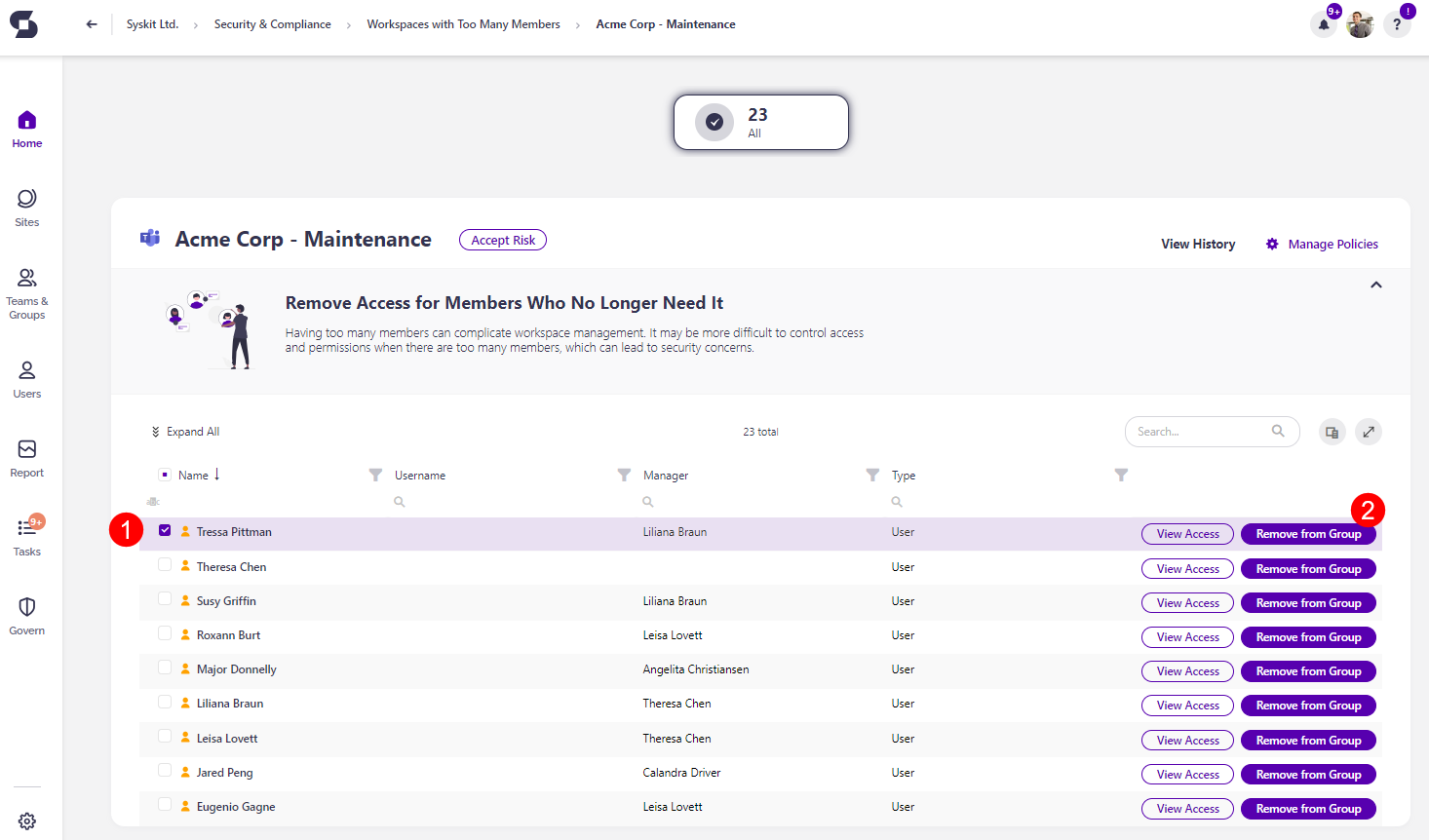This screenshot has width=1429, height=840.
Task: Click Accept Risk for Acme Corp - Maintenance
Action: pos(503,239)
